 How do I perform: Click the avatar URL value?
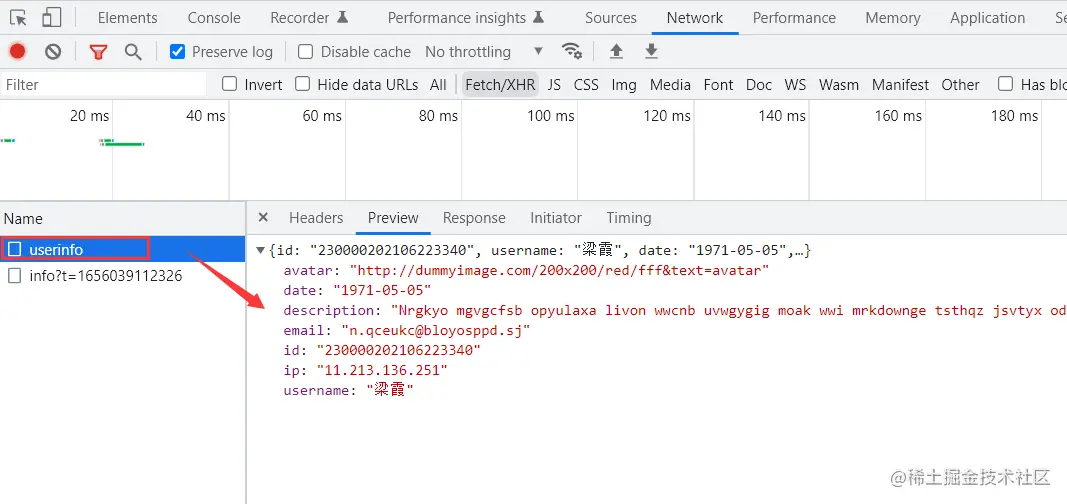click(559, 271)
